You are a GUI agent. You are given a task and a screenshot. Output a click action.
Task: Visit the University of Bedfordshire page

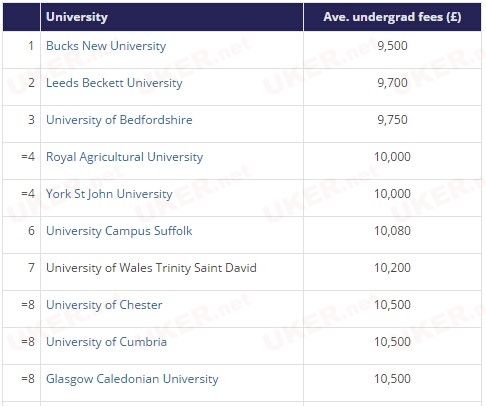coord(119,120)
